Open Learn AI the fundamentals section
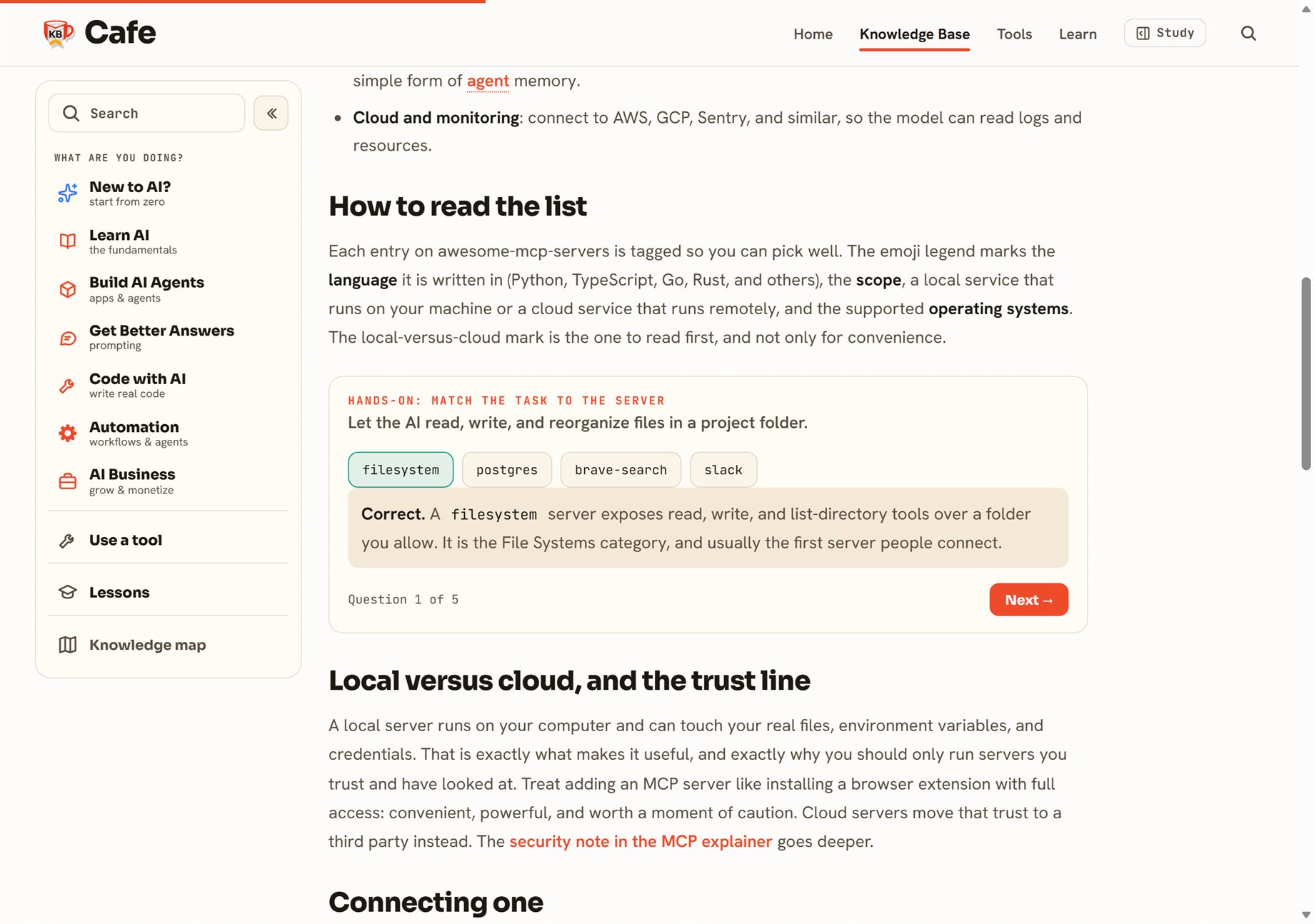This screenshot has width=1314, height=924. tap(169, 241)
